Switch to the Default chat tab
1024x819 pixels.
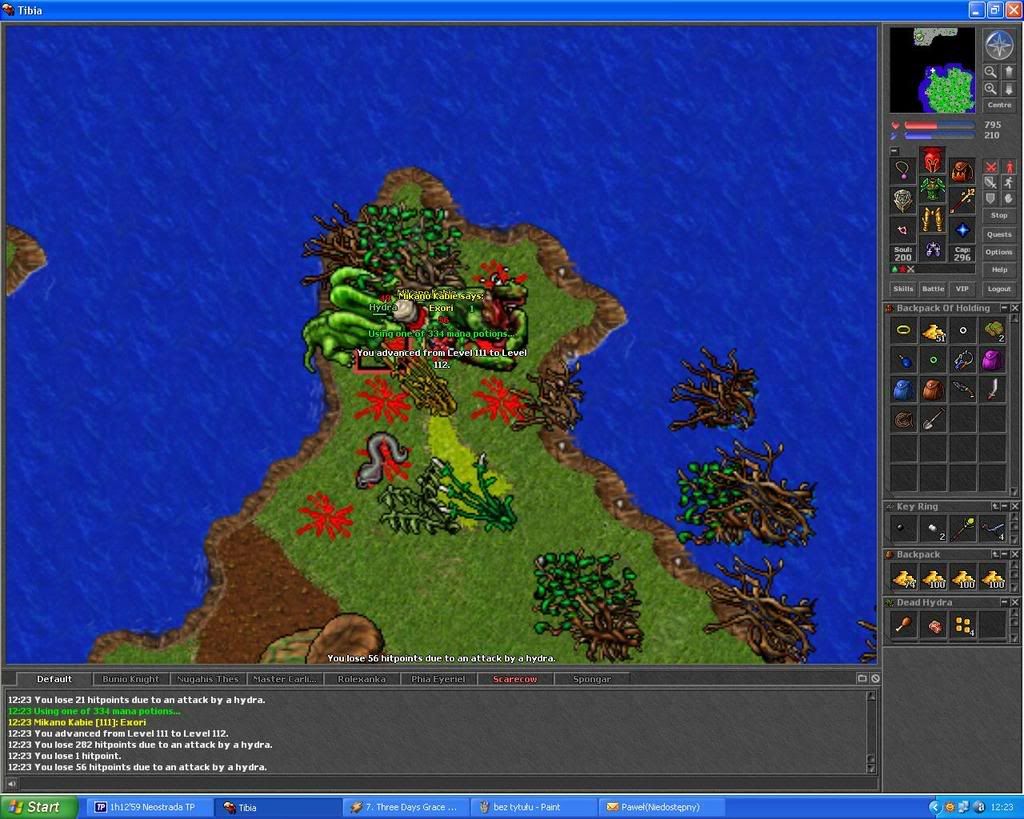[54, 679]
